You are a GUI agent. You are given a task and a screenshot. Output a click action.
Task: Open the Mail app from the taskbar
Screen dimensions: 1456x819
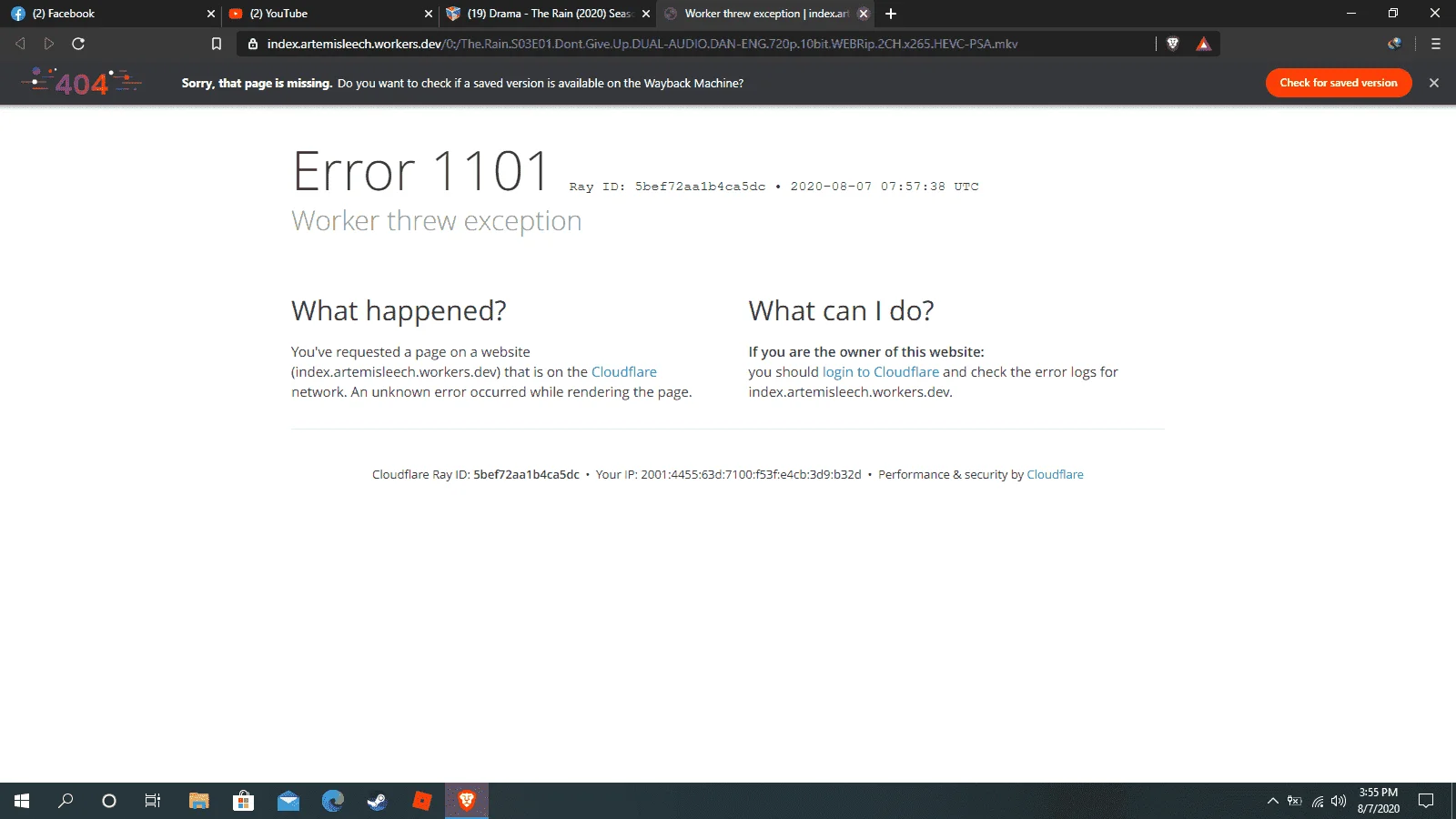[288, 801]
